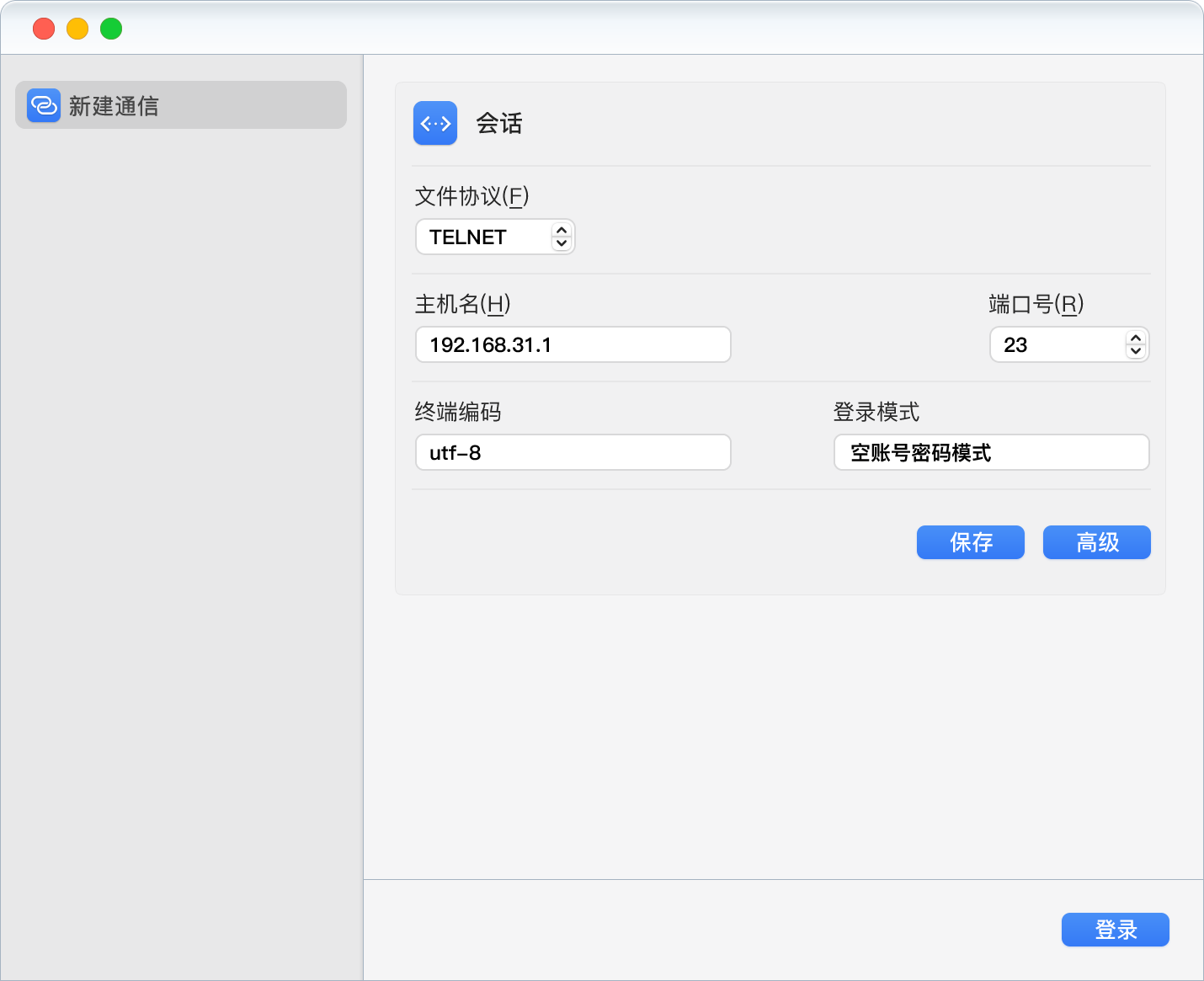Decrease the port number with the down arrow
Viewport: 1204px width, 981px height.
(1136, 350)
